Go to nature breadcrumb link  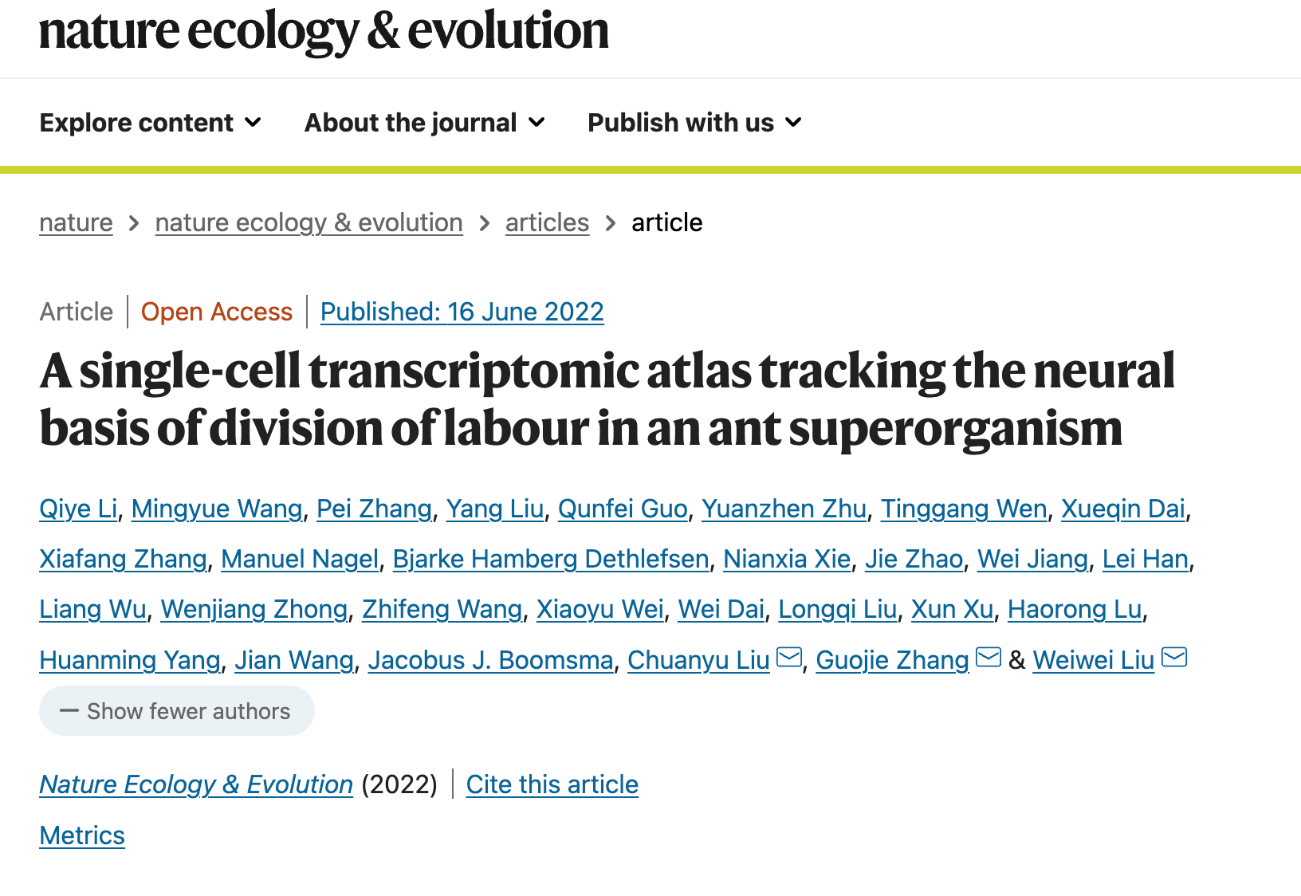click(x=76, y=222)
